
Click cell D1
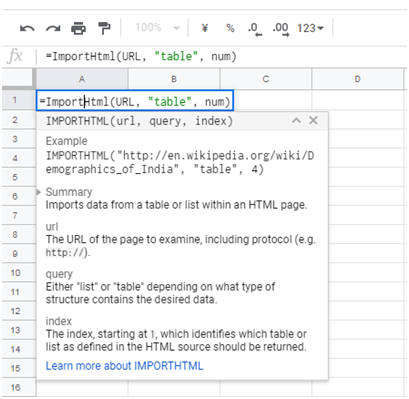click(x=357, y=100)
